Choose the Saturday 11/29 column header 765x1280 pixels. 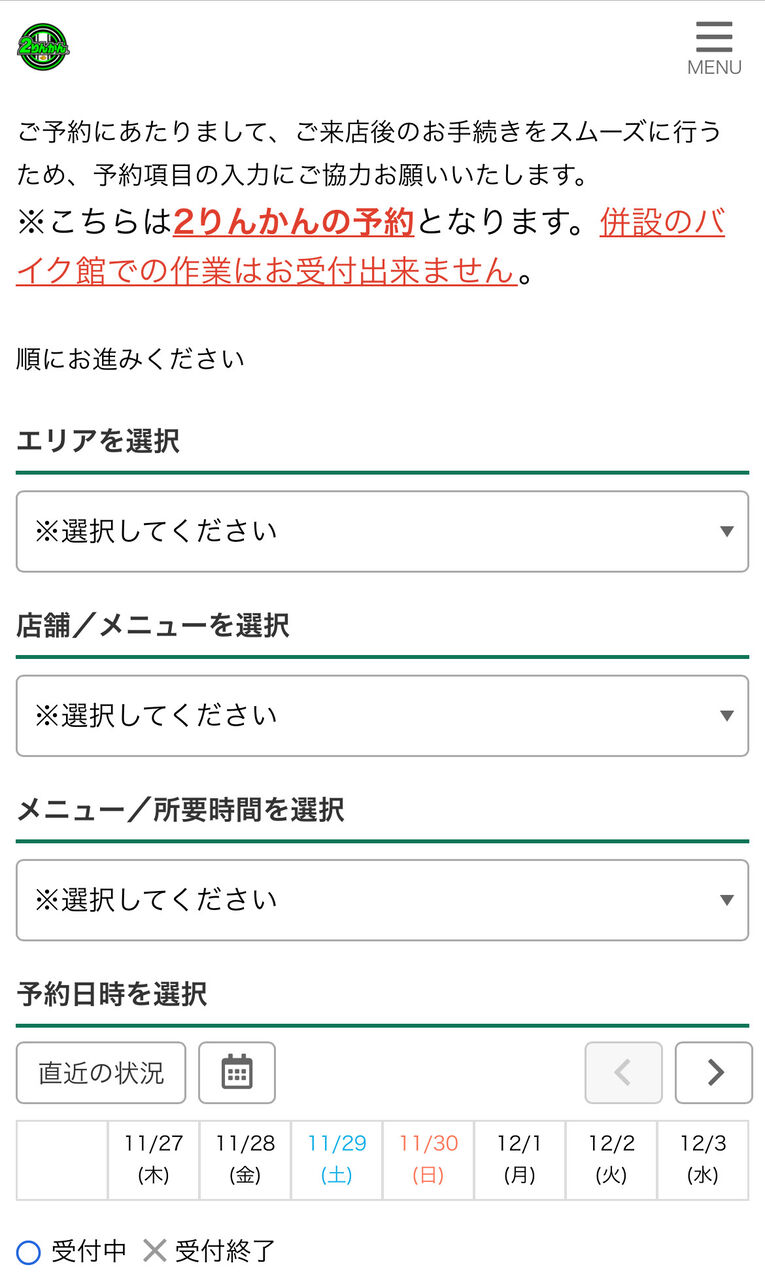pos(337,1159)
